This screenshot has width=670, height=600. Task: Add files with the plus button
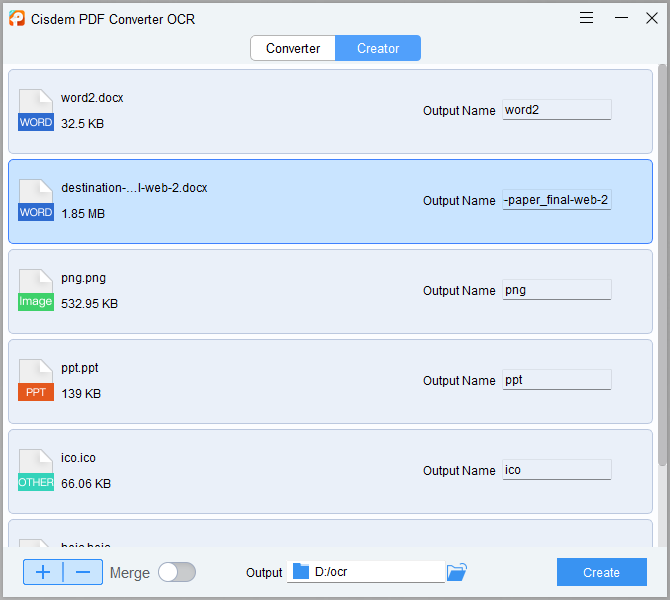pyautogui.click(x=43, y=572)
